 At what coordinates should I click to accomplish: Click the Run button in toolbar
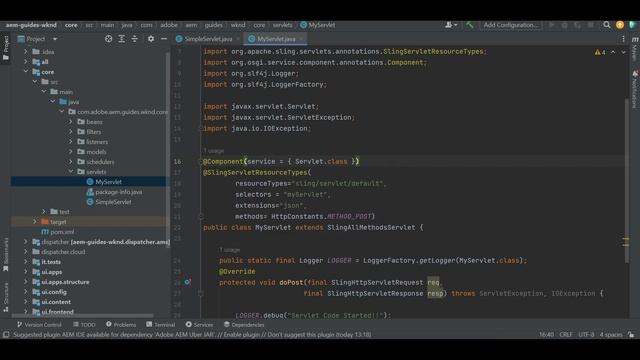551,25
